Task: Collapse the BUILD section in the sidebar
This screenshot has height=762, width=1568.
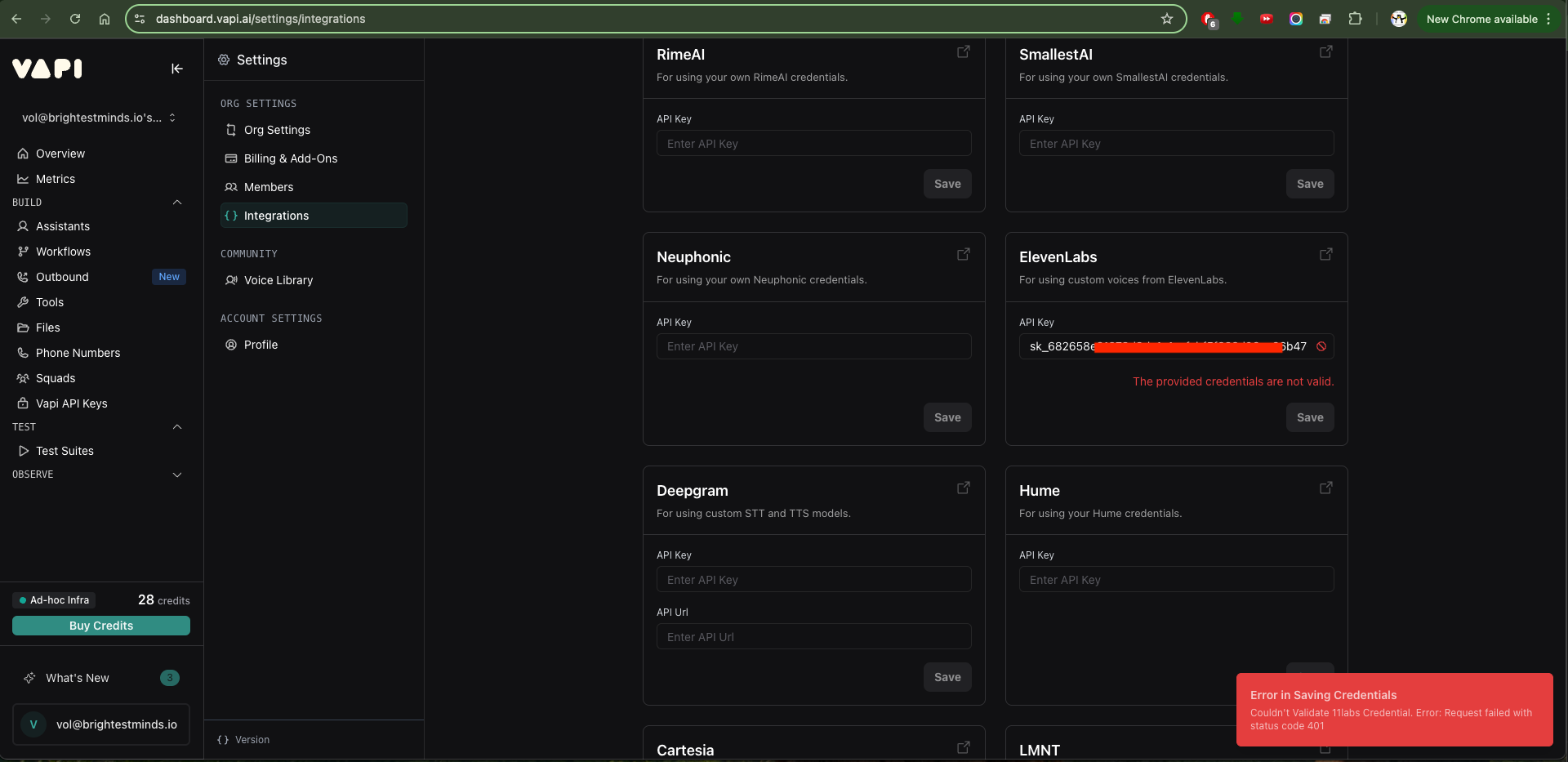Action: 177,203
